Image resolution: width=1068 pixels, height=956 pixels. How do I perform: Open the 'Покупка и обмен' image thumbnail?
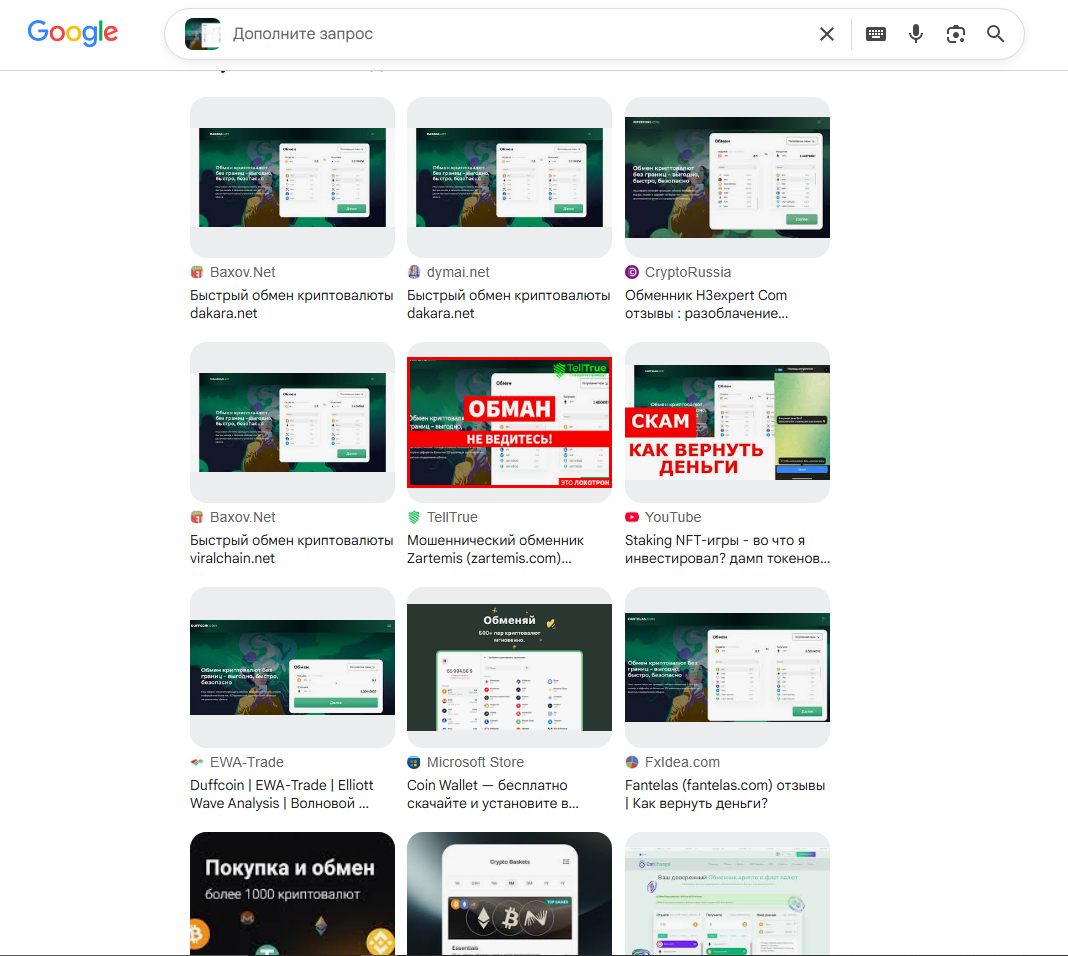(x=292, y=893)
